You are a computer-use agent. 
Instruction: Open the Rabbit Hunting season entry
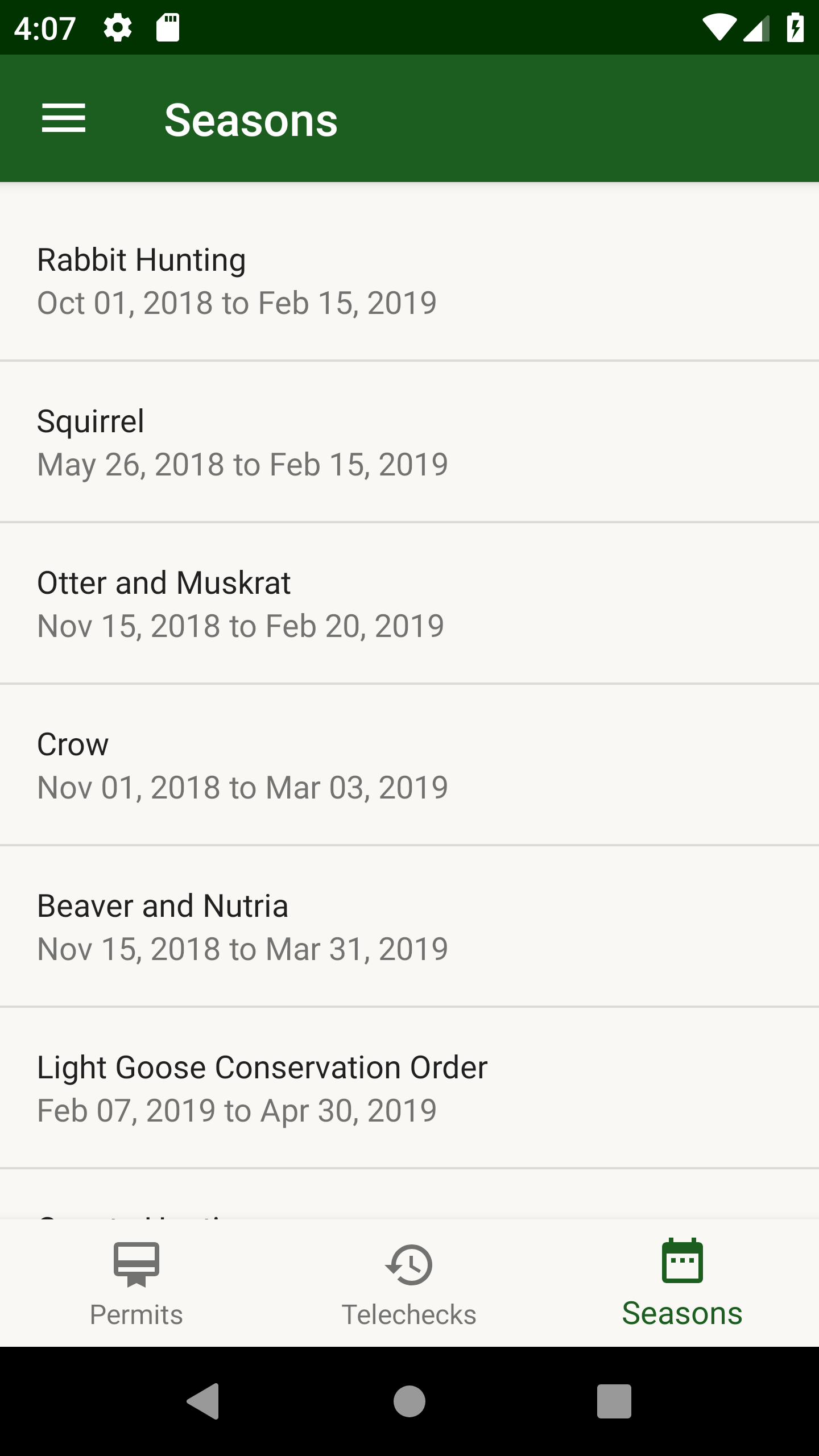[409, 281]
